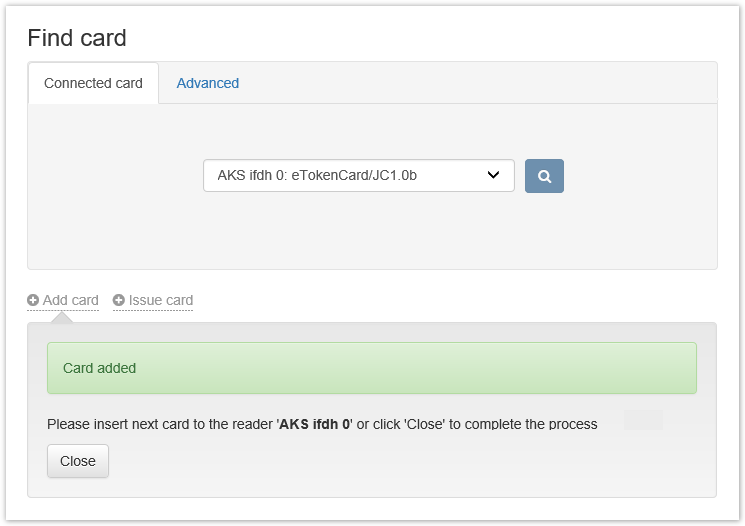
Task: Click the 'Please insert next card' instruction text
Action: coord(160,424)
